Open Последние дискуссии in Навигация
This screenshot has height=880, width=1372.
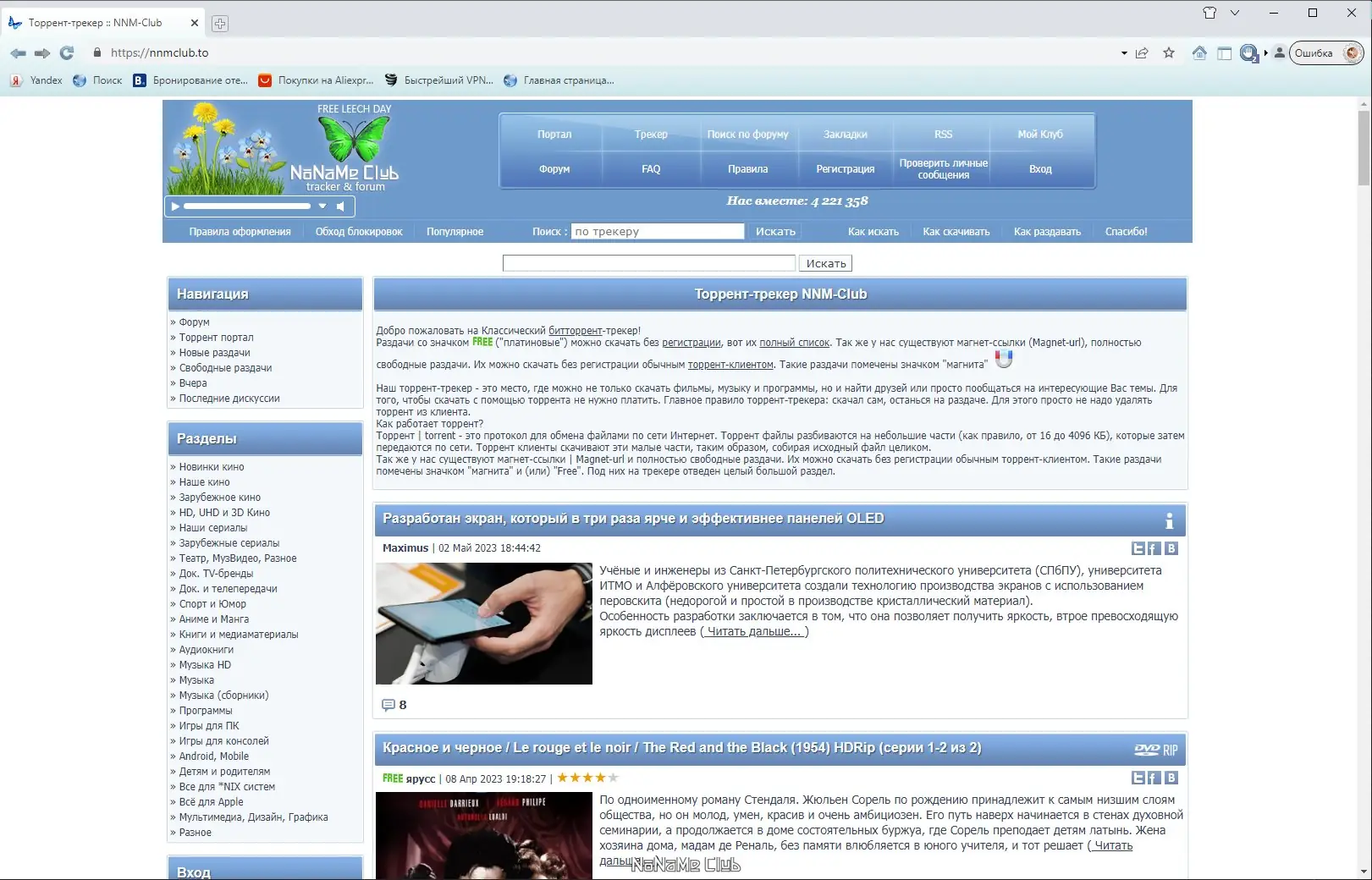pos(229,399)
